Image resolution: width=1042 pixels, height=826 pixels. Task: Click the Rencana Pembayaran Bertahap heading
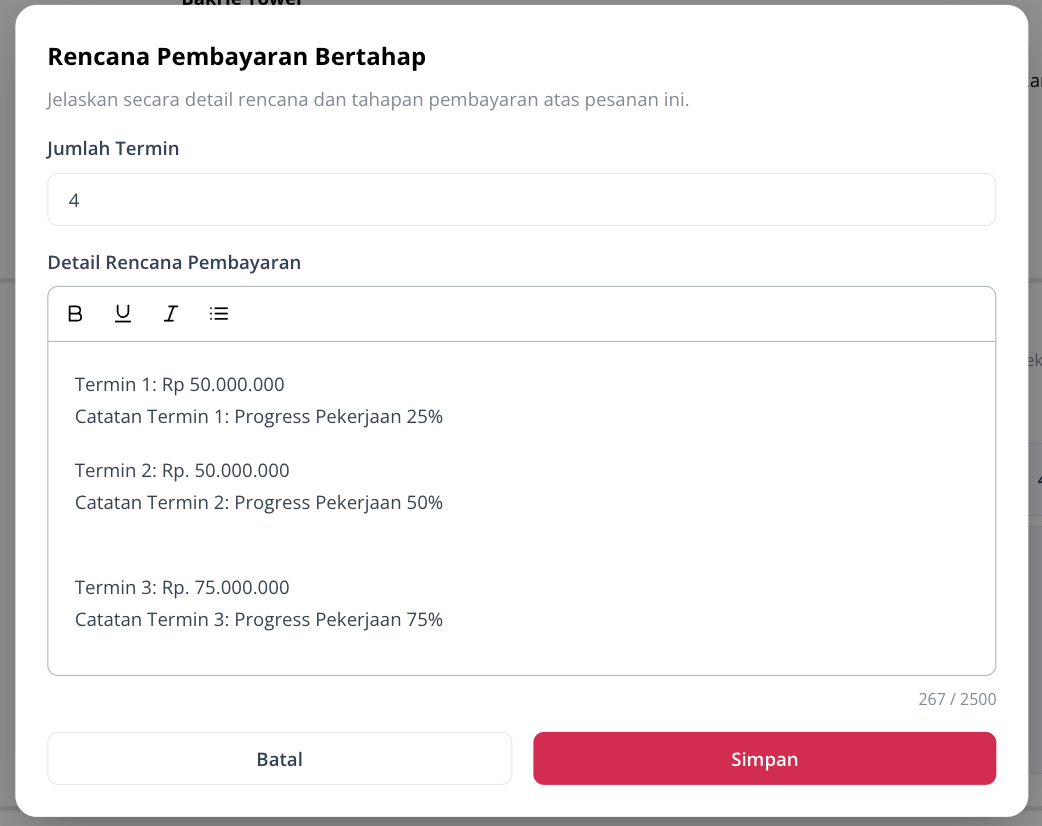[x=237, y=56]
